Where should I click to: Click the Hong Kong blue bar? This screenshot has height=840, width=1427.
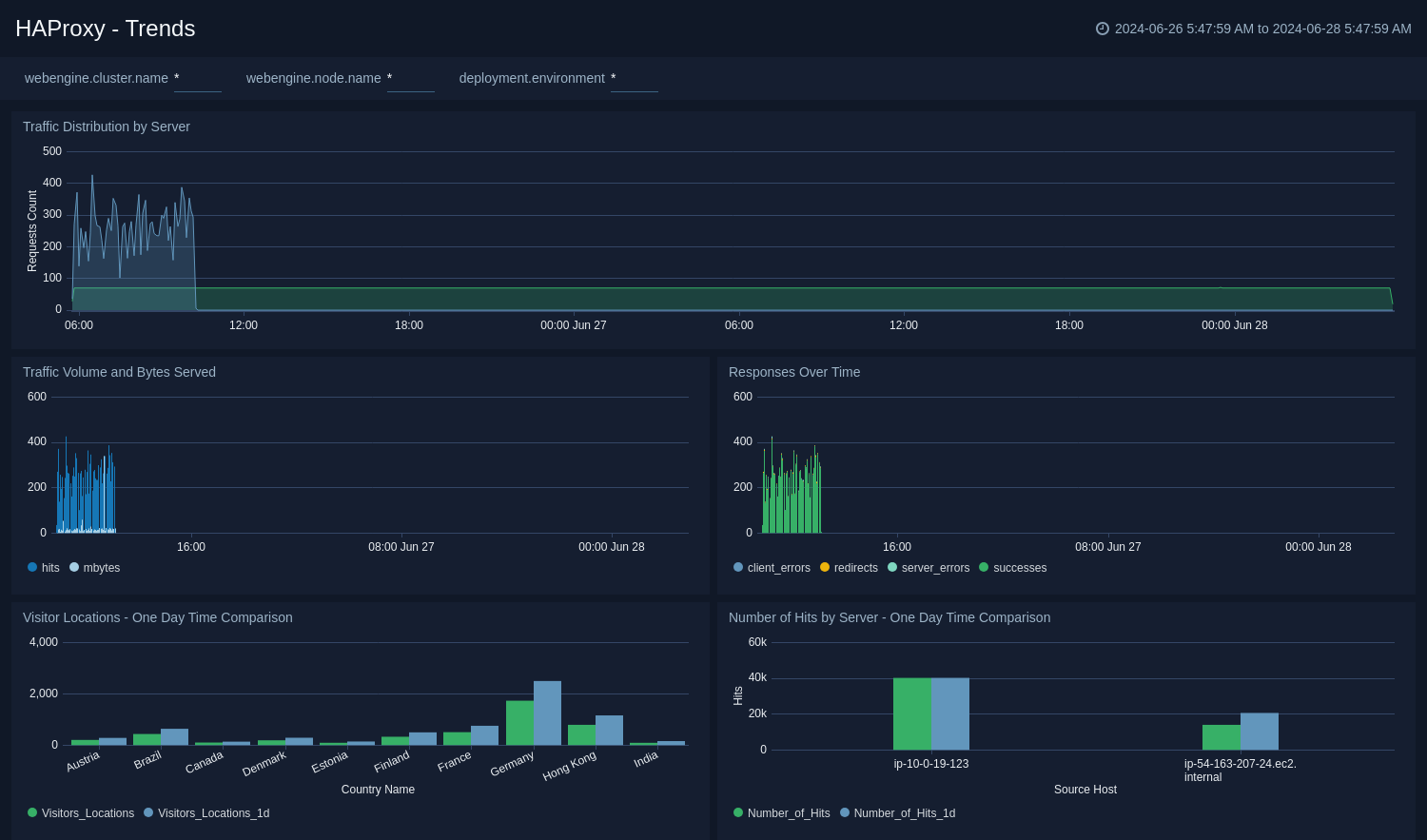[609, 731]
